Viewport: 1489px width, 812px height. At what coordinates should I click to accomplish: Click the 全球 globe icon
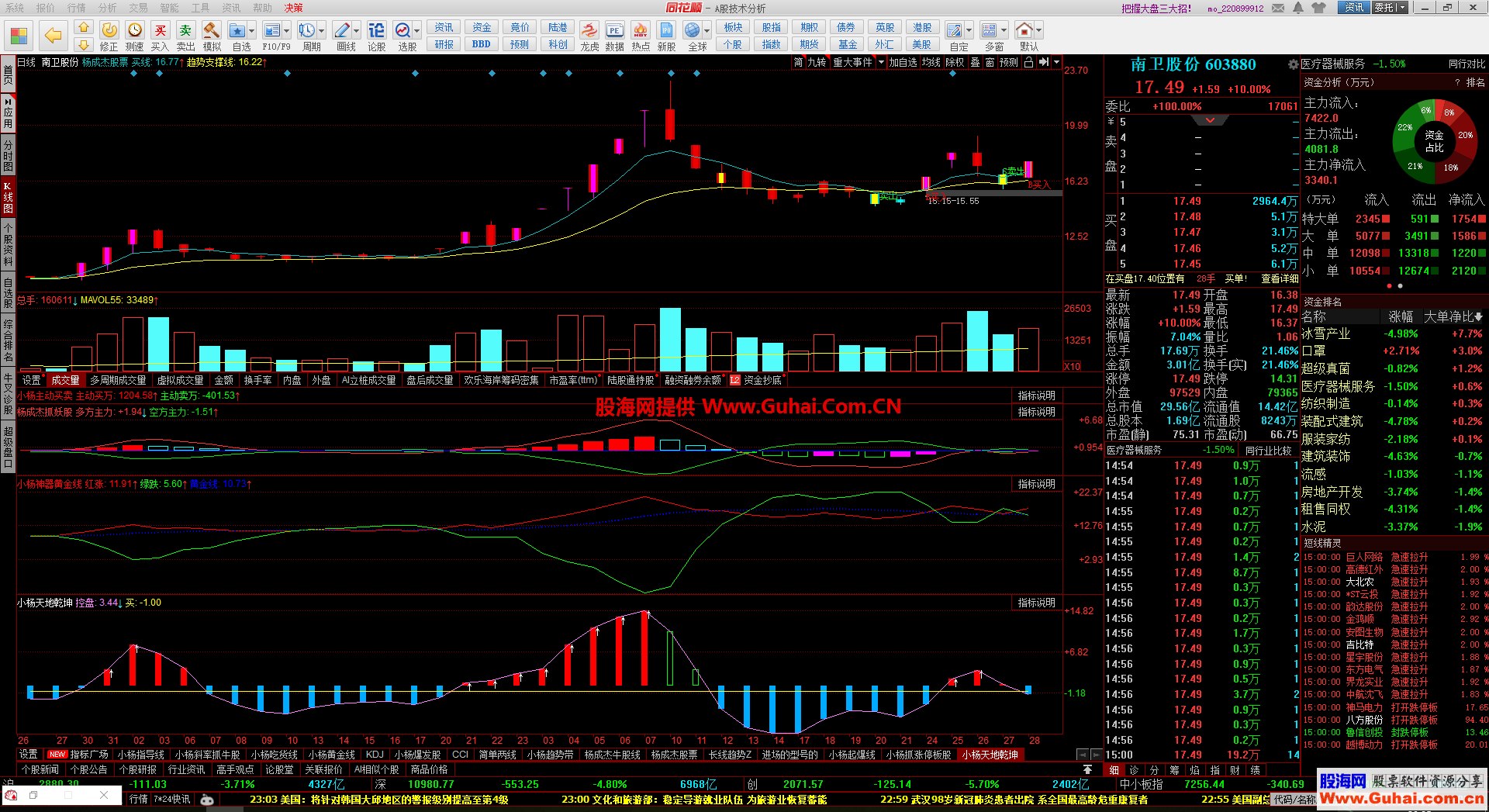pos(693,30)
